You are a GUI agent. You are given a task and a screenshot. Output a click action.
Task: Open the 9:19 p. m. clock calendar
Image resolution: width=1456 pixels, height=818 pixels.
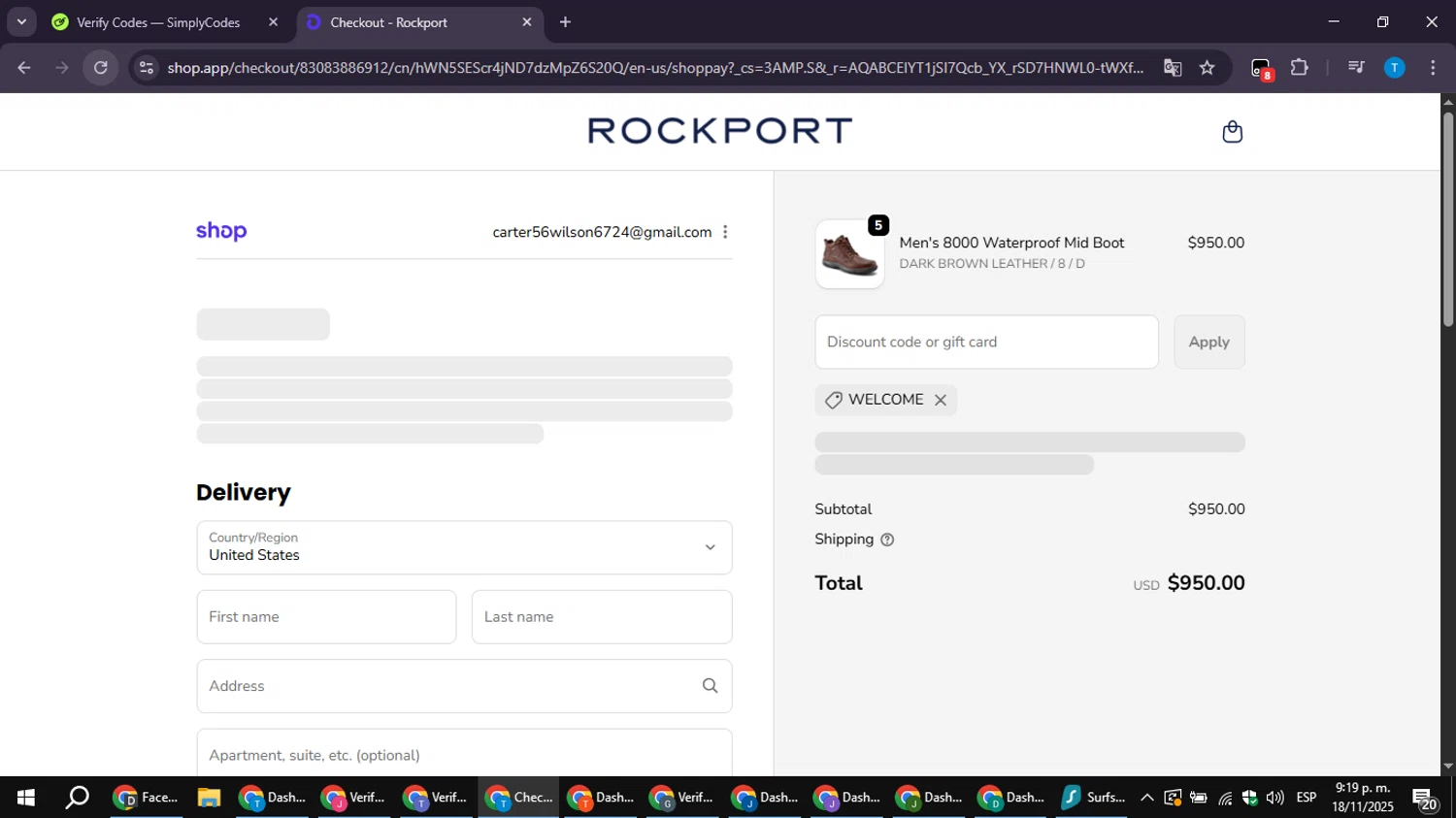1363,798
